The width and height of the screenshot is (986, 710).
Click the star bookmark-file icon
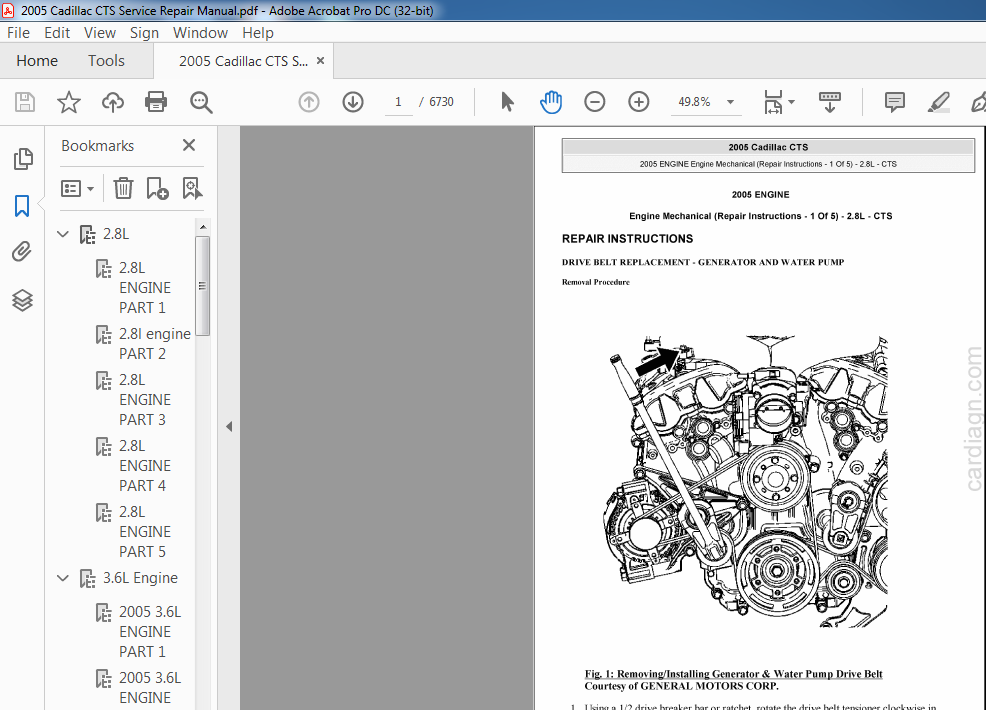pos(69,102)
